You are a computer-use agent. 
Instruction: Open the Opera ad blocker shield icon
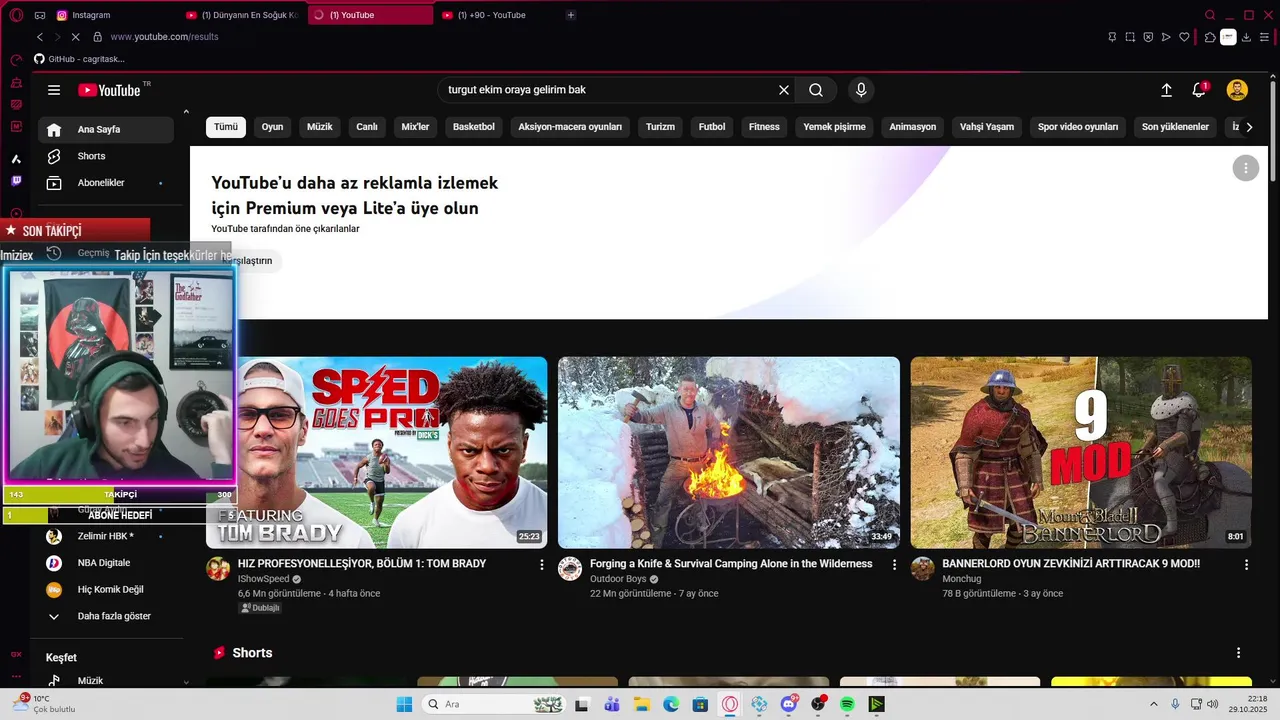pos(1148,37)
